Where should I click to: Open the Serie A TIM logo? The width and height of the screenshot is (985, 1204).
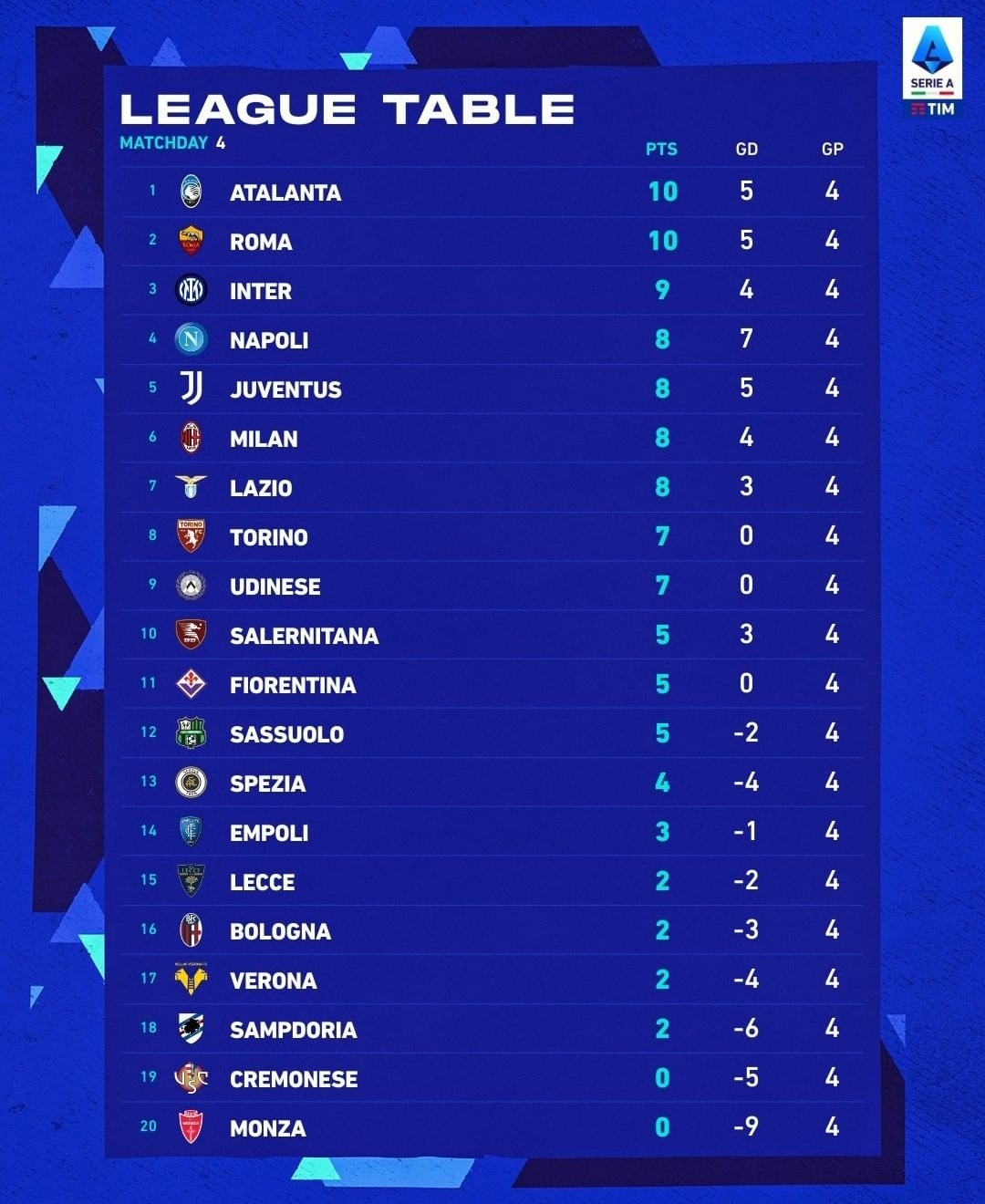[932, 70]
